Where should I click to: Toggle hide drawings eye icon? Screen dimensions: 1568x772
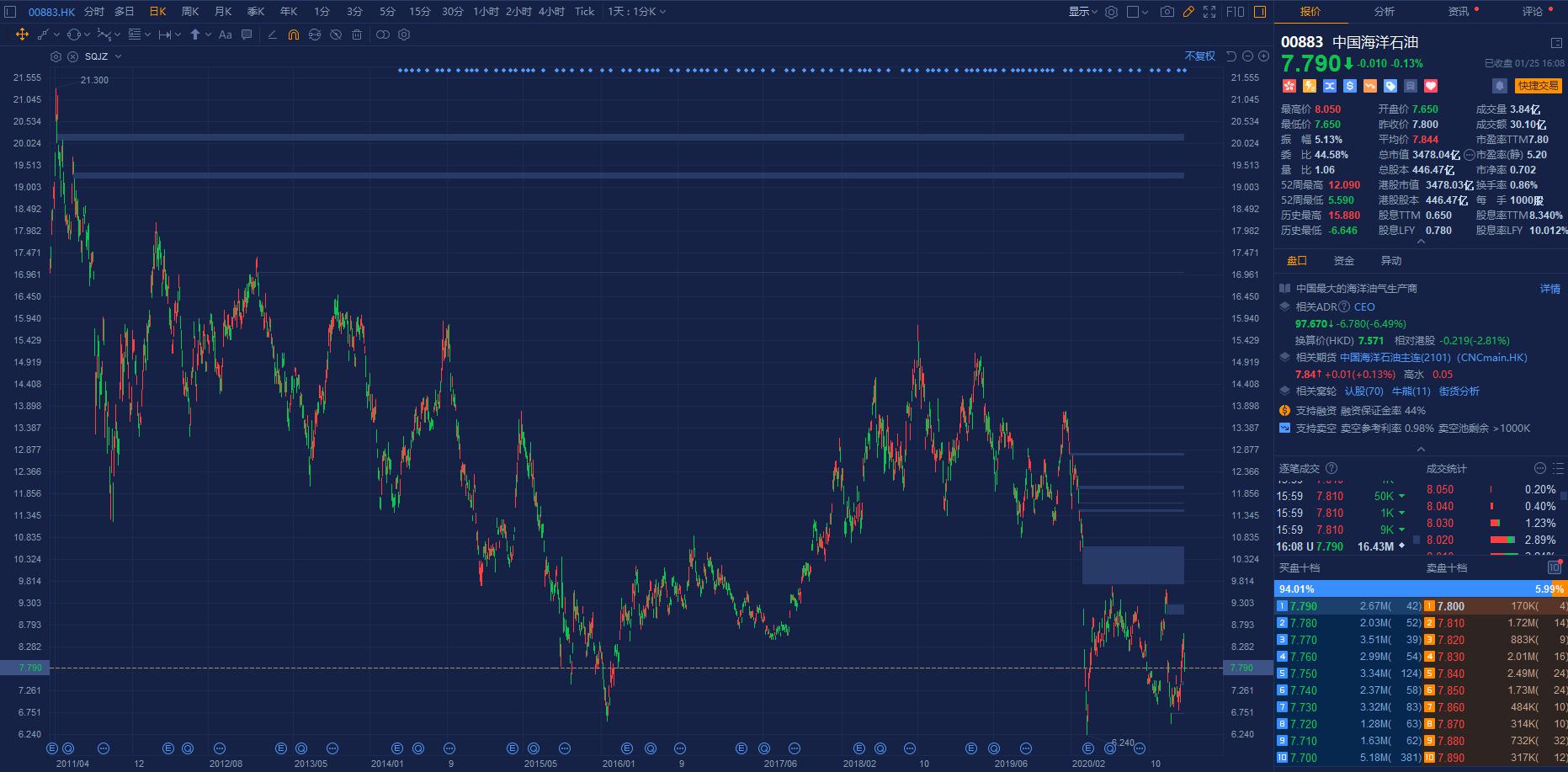pos(336,35)
